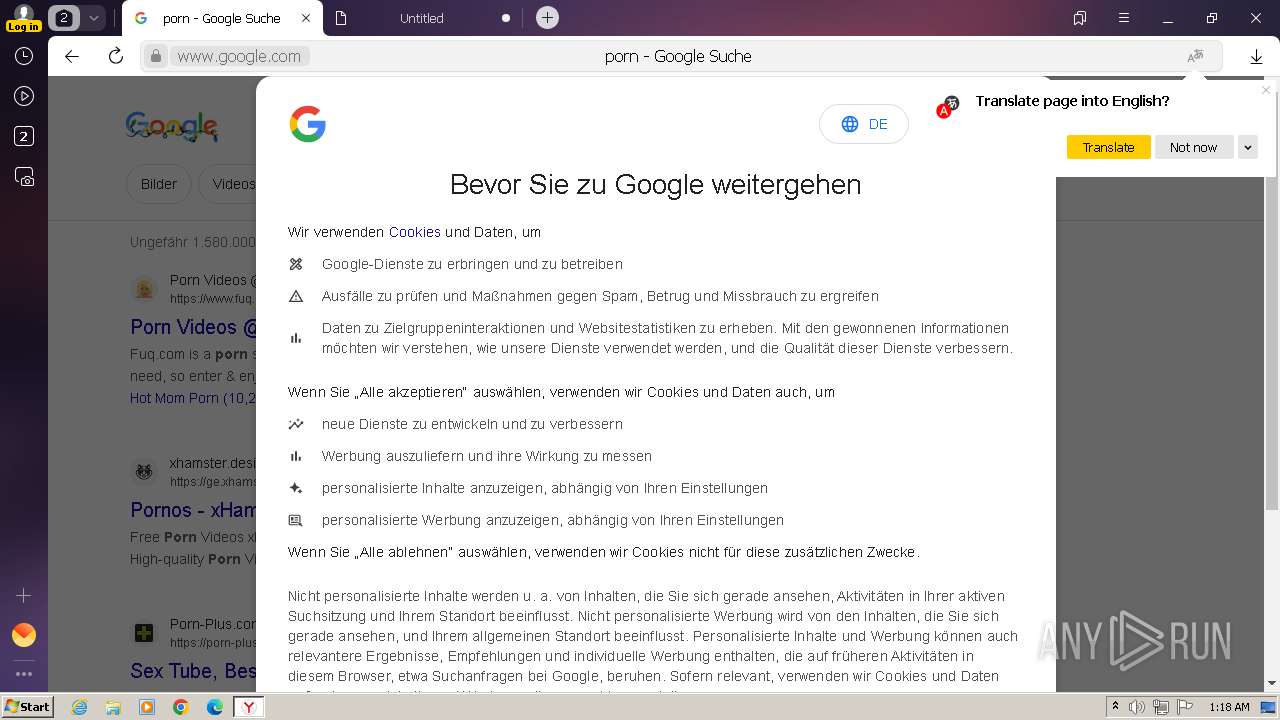1280x720 pixels.
Task: Open the orange mail sidebar icon
Action: tap(24, 635)
